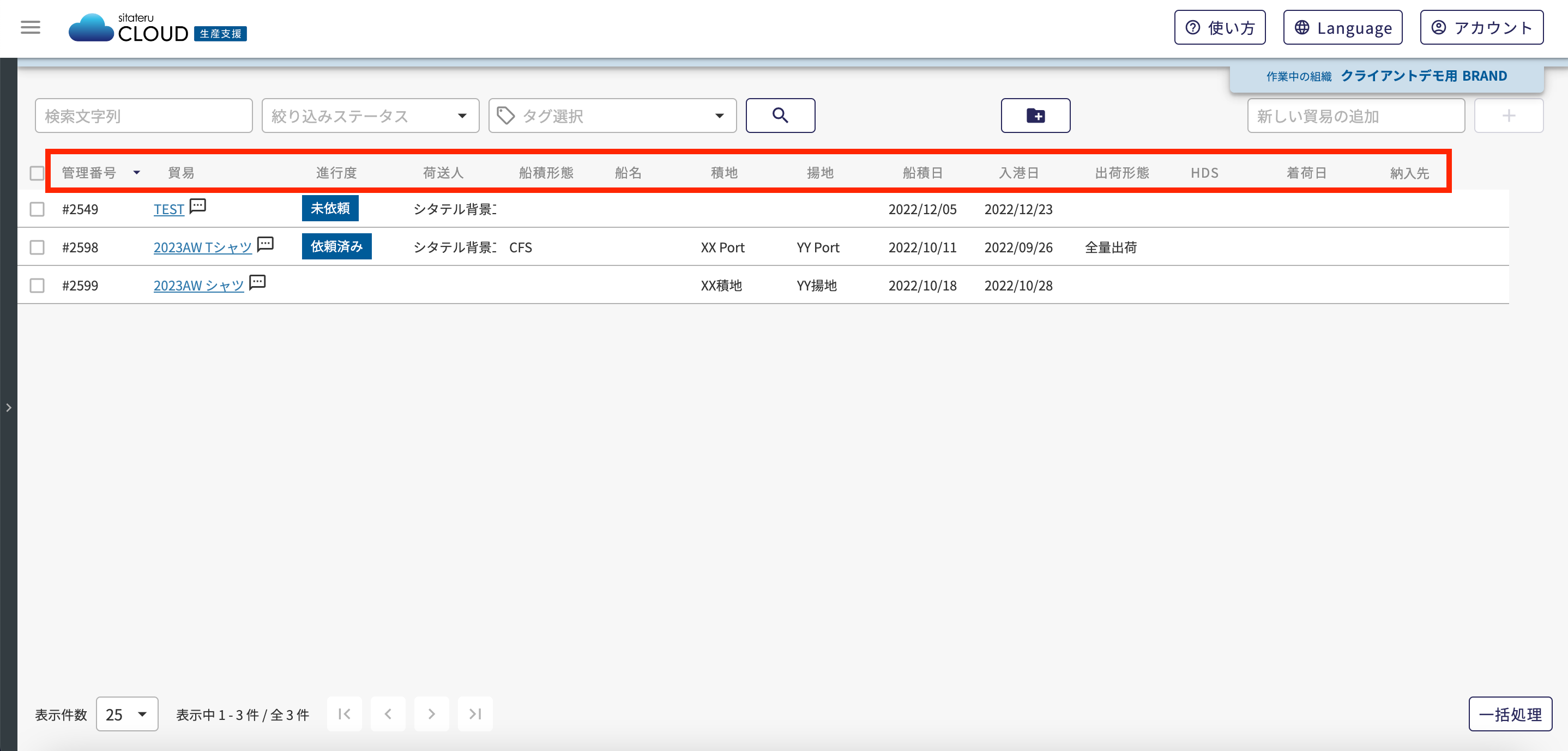Click the 全量出荷 cell
The image size is (1568, 751).
1111,247
